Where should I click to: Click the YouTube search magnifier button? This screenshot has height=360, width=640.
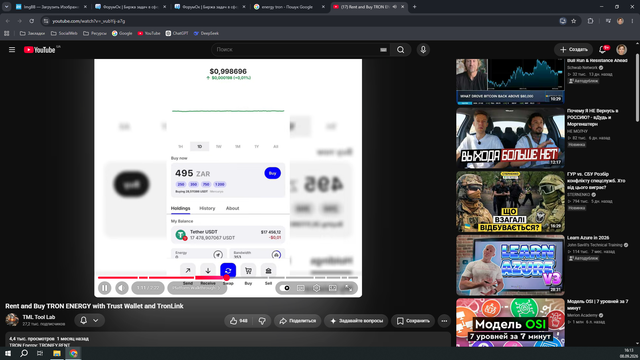[x=400, y=50]
